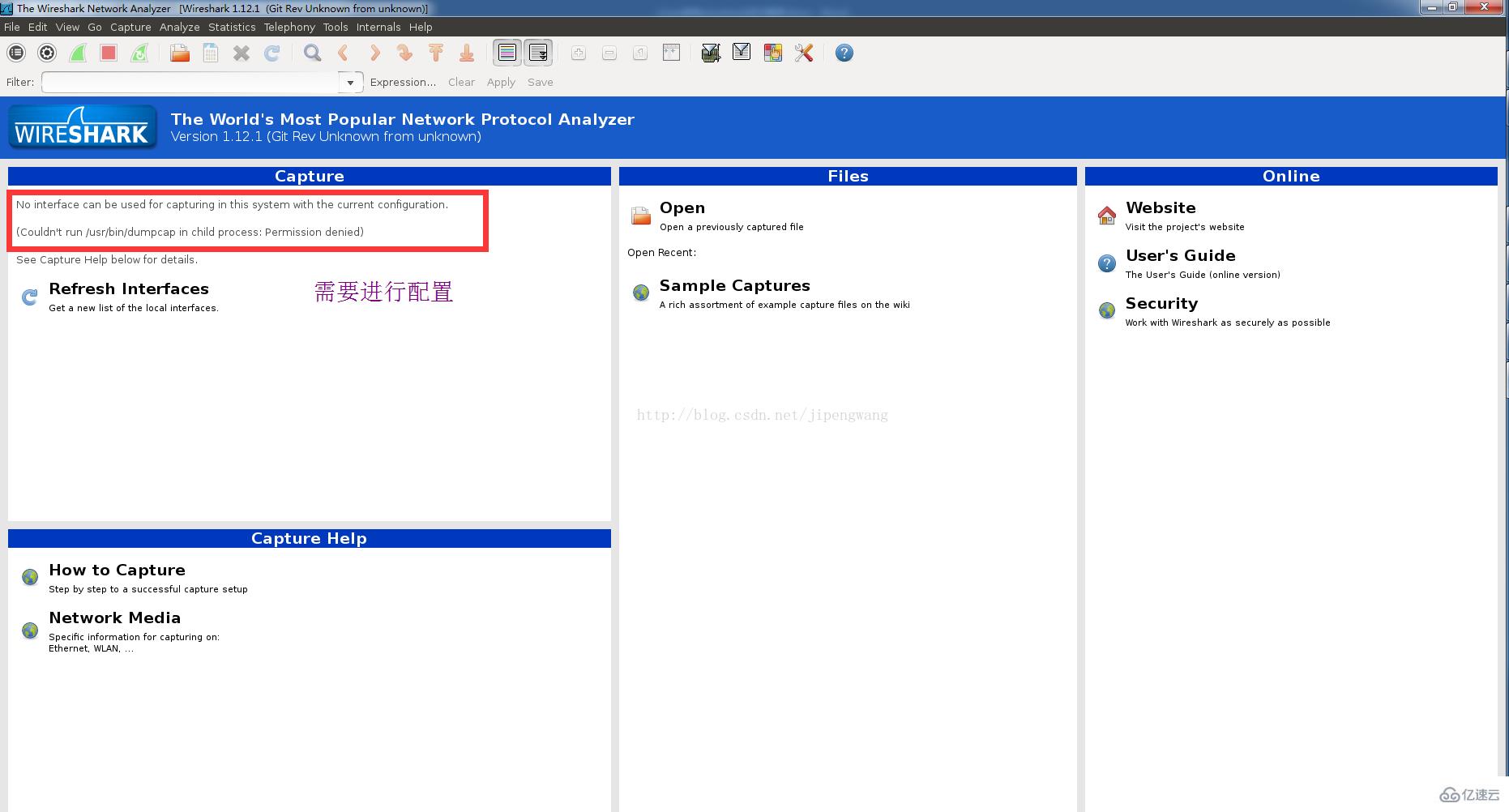Edit capture filters toolbar icon

point(711,53)
